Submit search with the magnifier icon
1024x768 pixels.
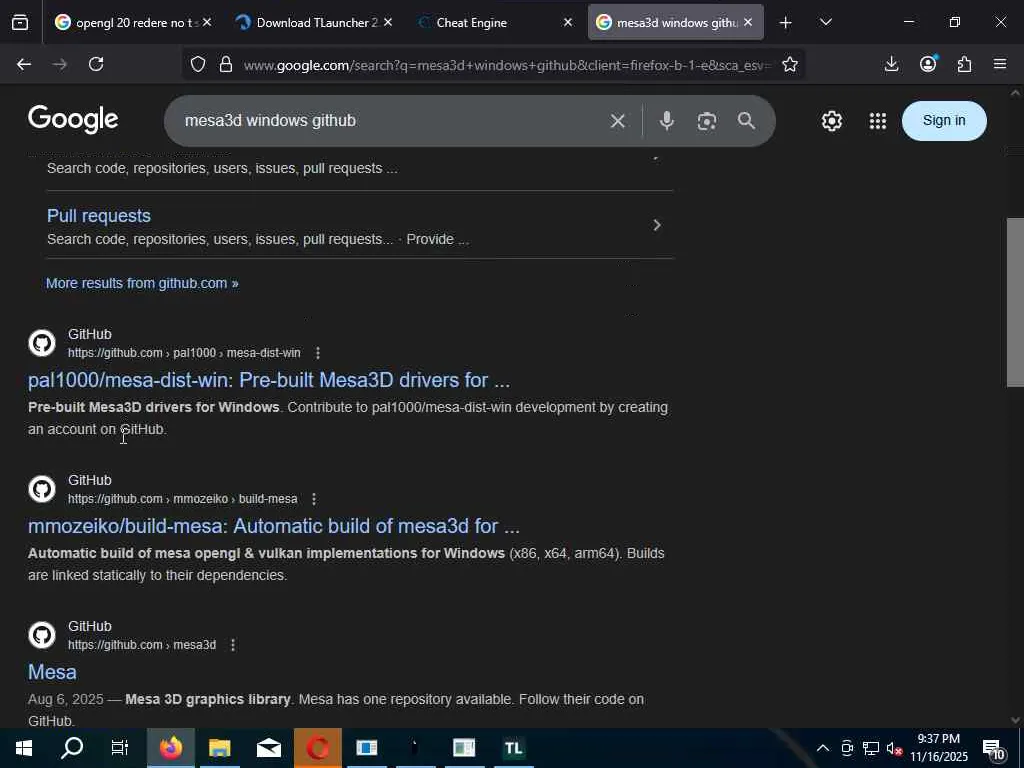(x=746, y=121)
